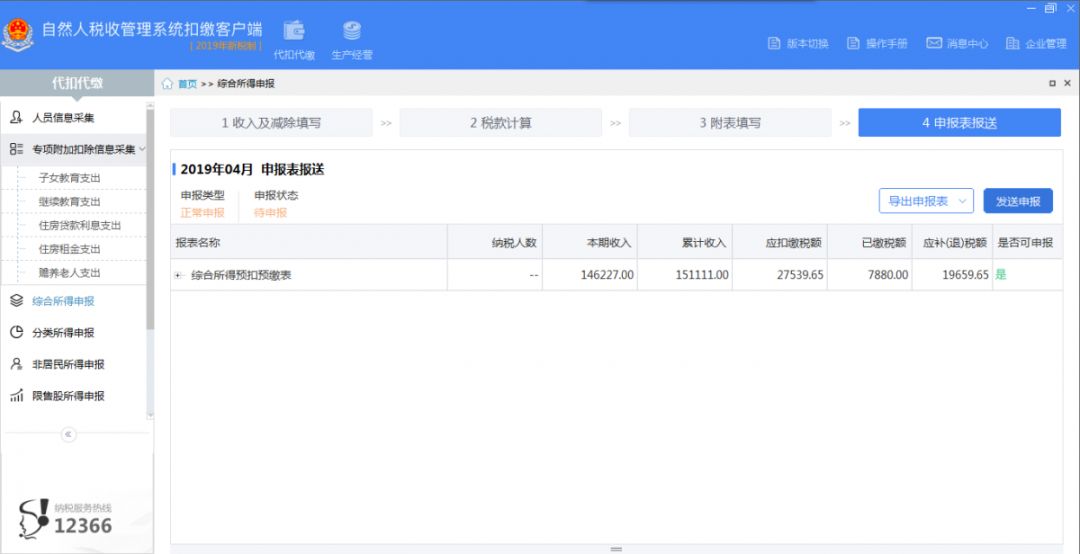Select 子女教育支出 in the tree
This screenshot has height=554, width=1080.
point(70,178)
